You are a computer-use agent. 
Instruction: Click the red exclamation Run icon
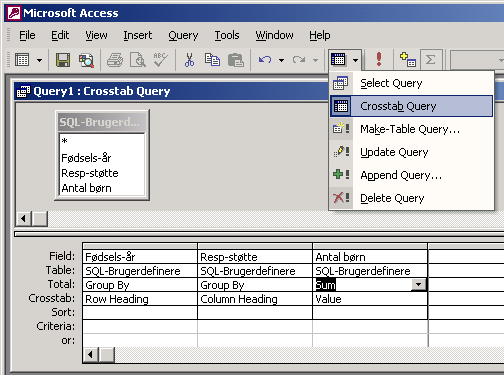[x=379, y=59]
